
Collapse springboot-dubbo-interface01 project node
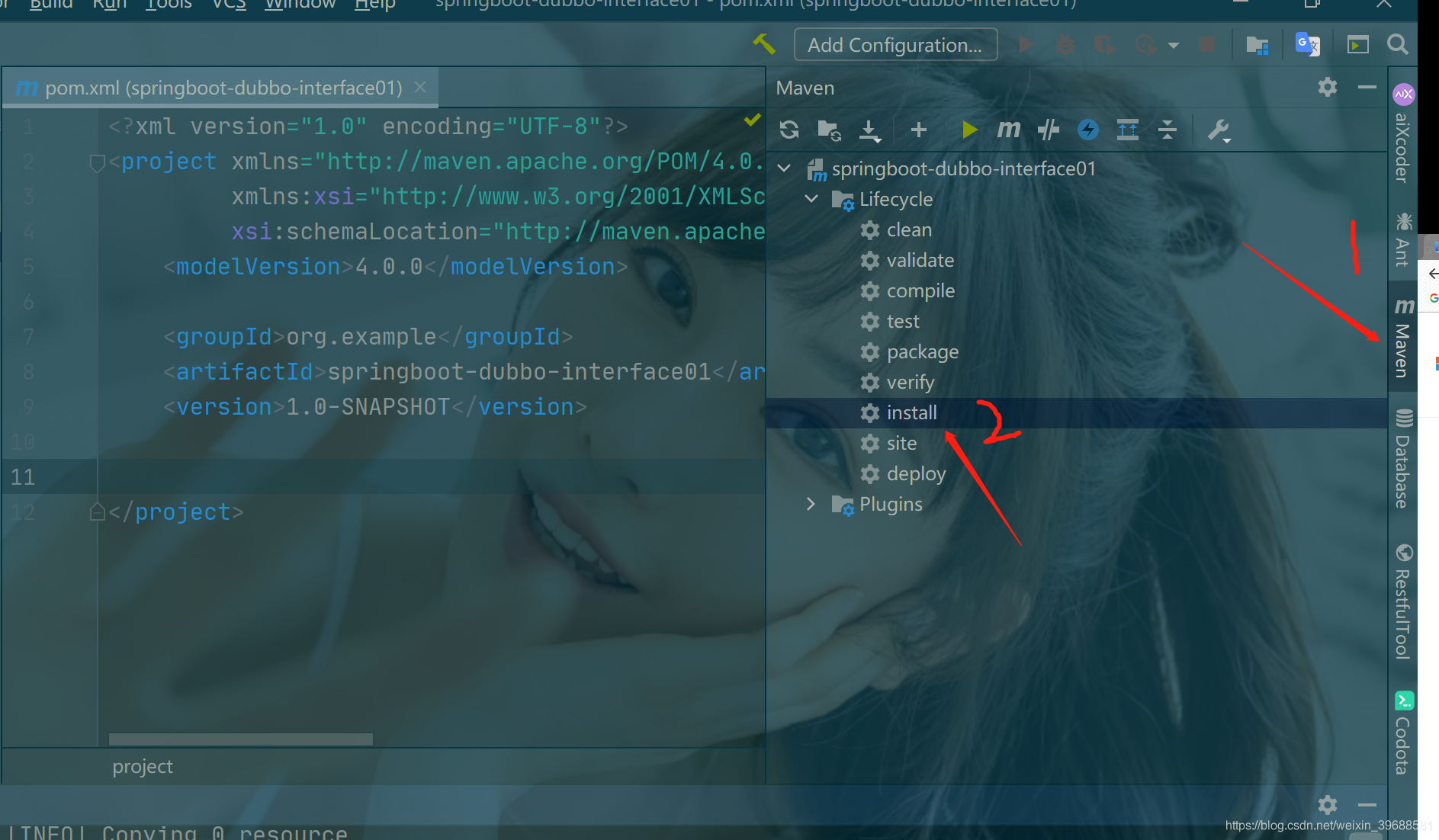[x=784, y=168]
